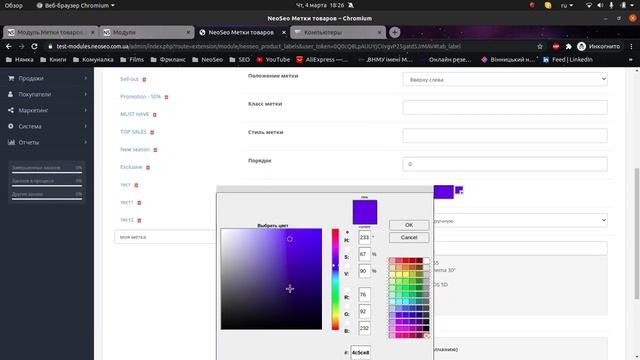This screenshot has height=360, width=640.
Task: Click the vertical rainbow hue slider
Action: [x=335, y=279]
